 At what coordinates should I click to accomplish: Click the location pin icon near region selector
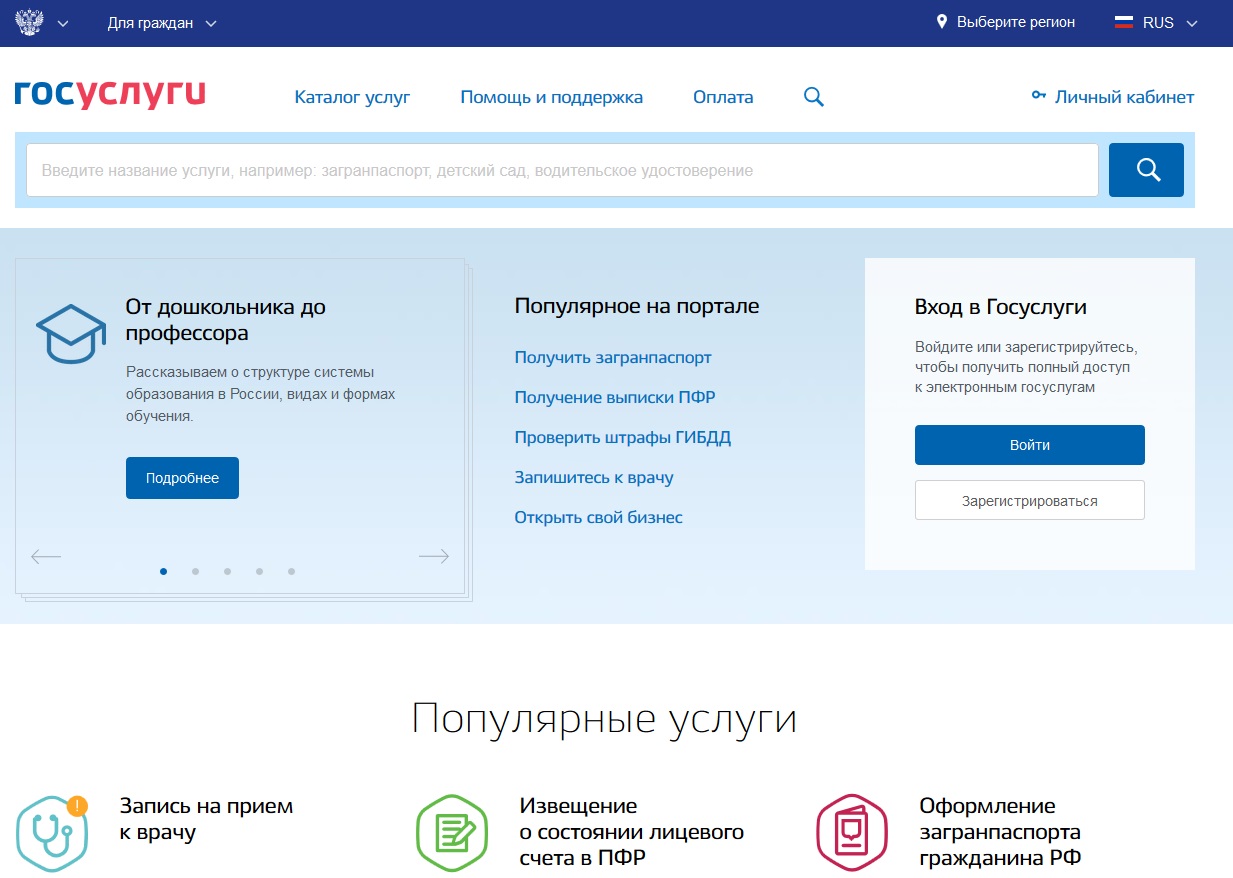click(941, 22)
